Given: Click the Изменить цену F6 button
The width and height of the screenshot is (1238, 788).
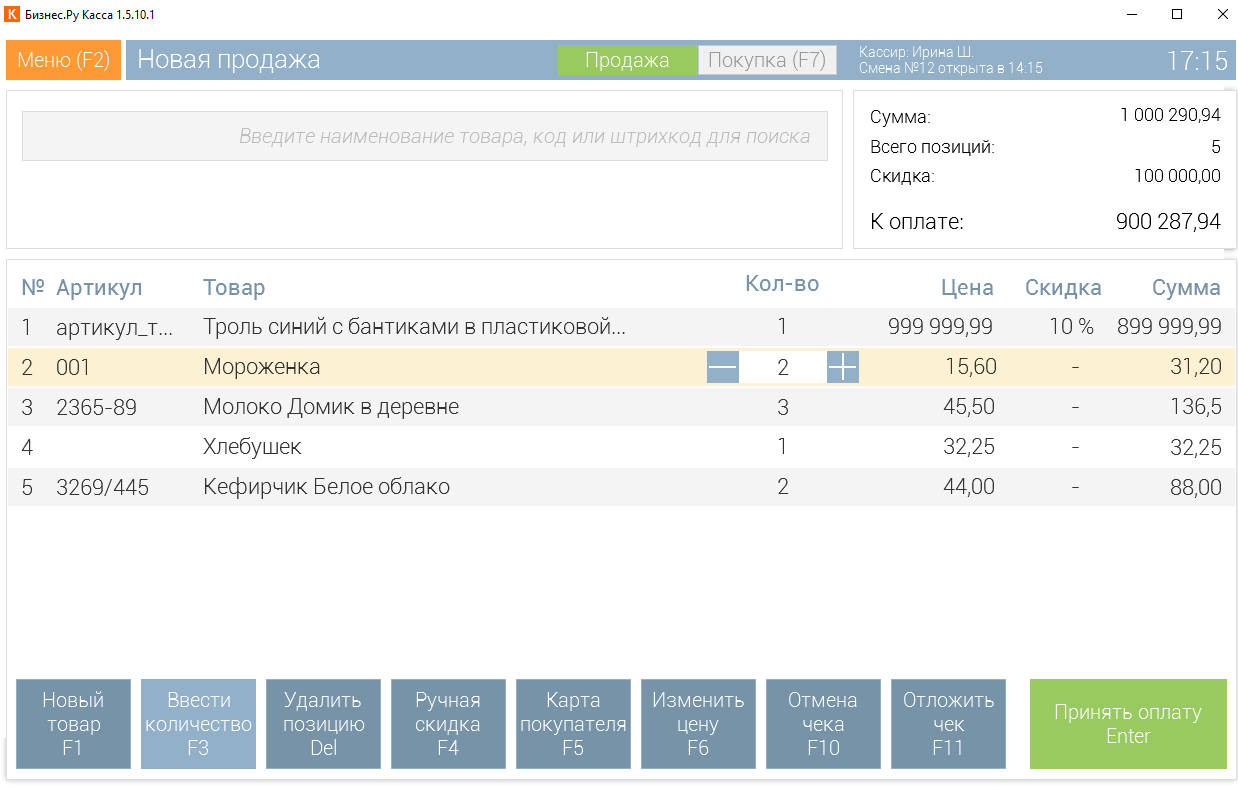Looking at the screenshot, I should 698,724.
